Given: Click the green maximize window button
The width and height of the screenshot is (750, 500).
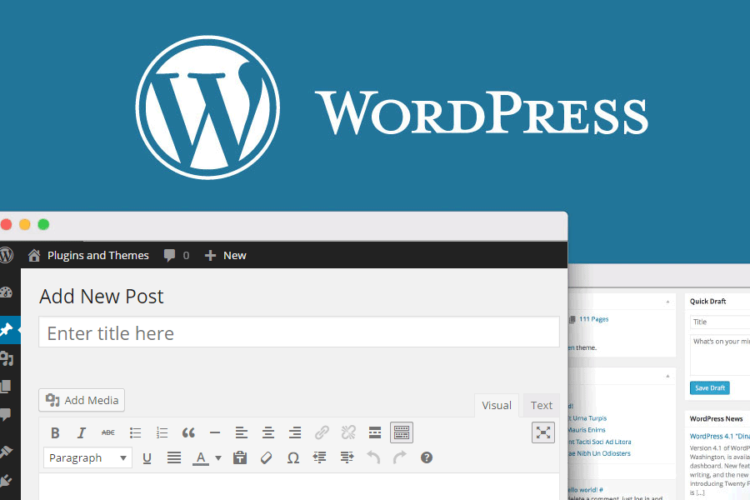Looking at the screenshot, I should coord(44,224).
